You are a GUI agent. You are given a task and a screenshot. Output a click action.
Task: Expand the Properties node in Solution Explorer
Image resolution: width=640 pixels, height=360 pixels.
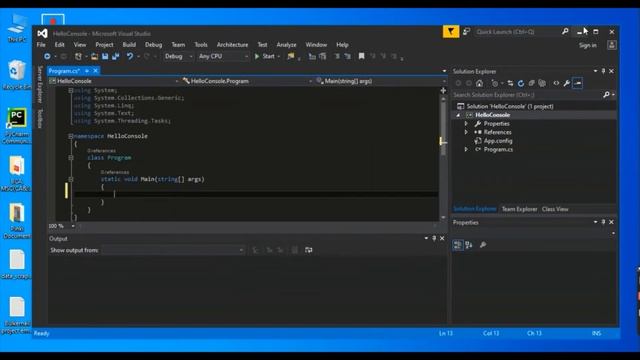(x=466, y=124)
